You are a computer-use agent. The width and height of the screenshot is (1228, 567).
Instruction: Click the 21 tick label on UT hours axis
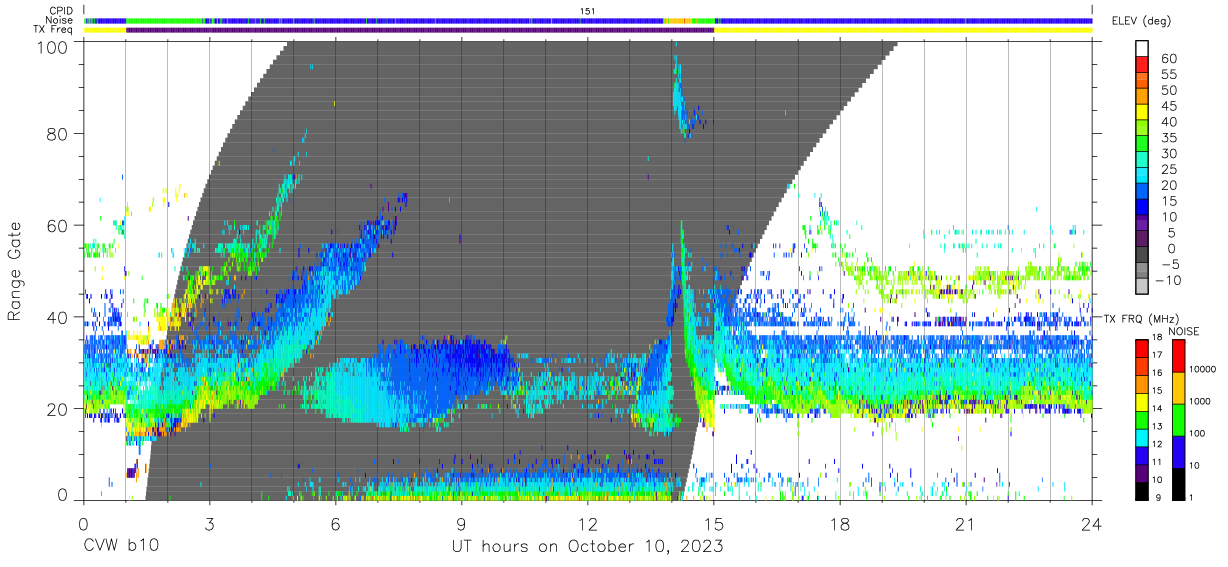click(966, 524)
